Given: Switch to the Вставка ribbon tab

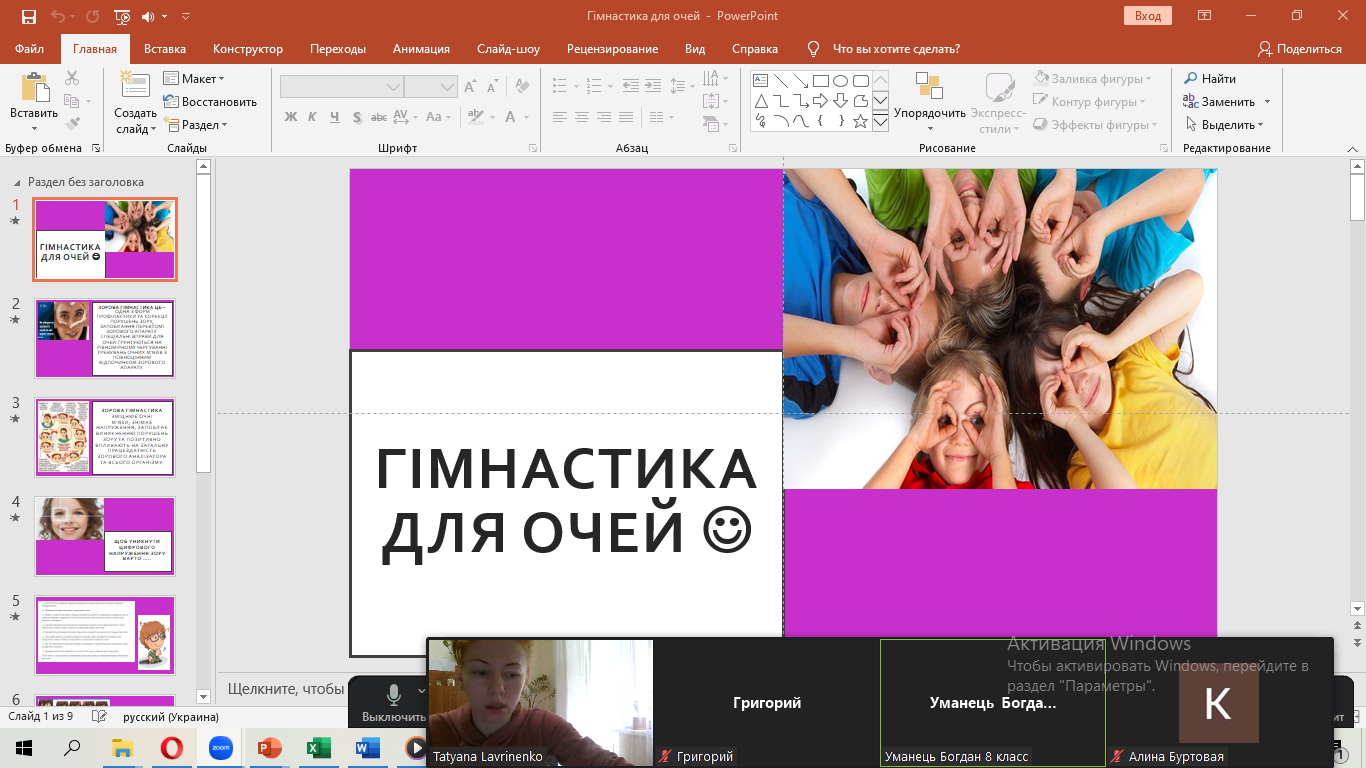Looking at the screenshot, I should [x=165, y=49].
